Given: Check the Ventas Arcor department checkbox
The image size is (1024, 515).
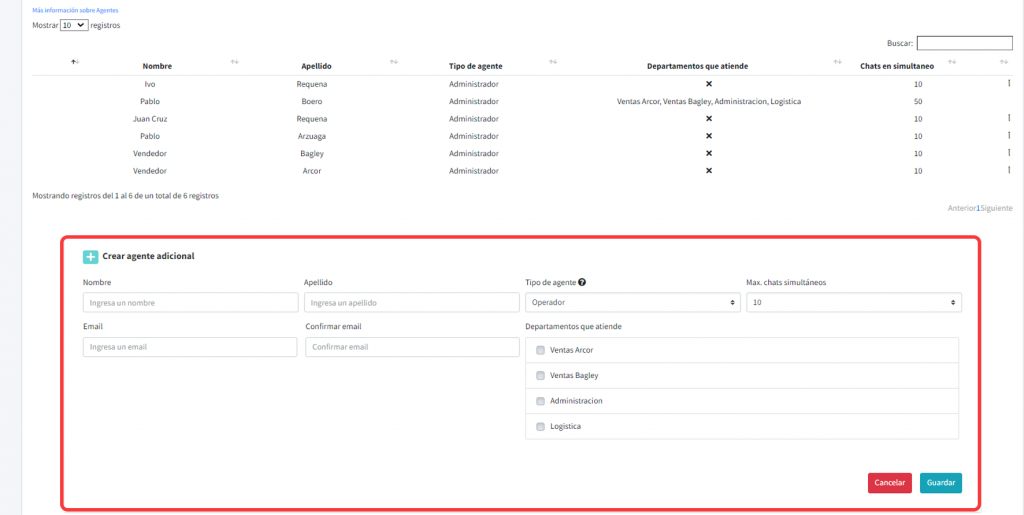Looking at the screenshot, I should (541, 350).
